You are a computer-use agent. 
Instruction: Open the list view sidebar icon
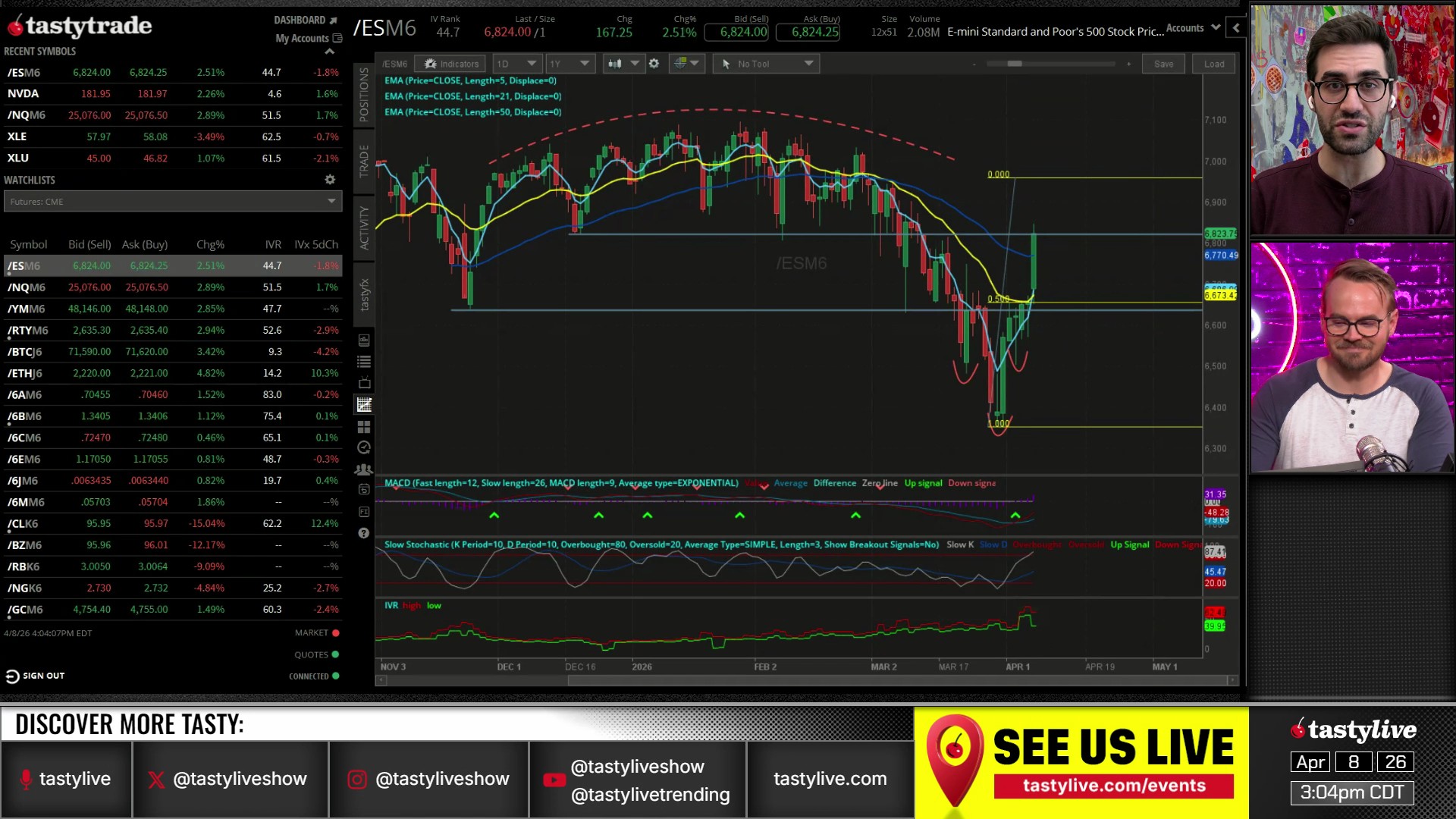pyautogui.click(x=364, y=362)
